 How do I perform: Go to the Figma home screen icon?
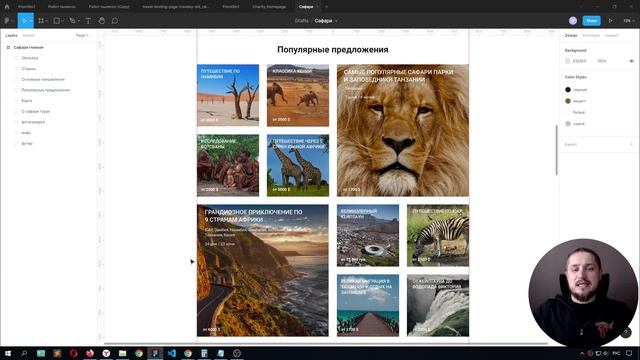[x=7, y=7]
